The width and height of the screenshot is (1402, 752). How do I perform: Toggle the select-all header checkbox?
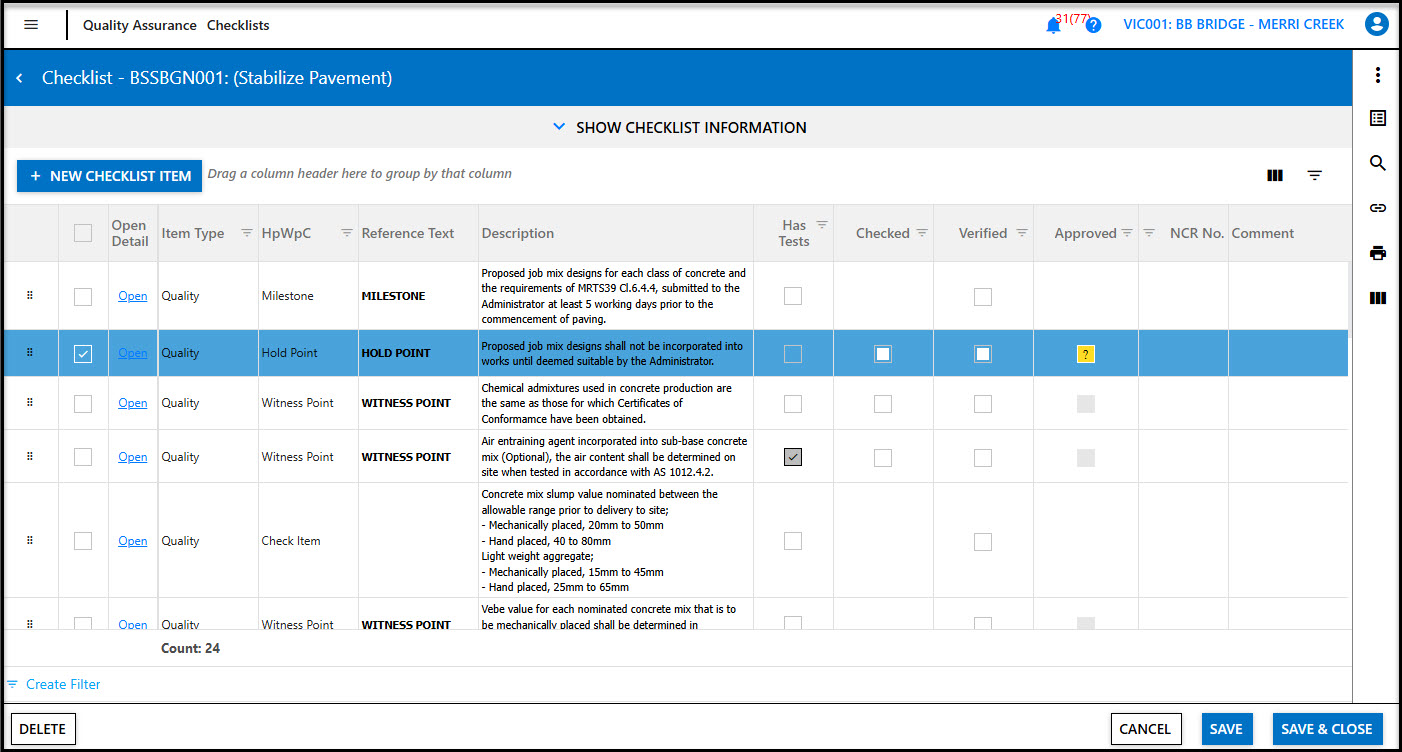83,233
